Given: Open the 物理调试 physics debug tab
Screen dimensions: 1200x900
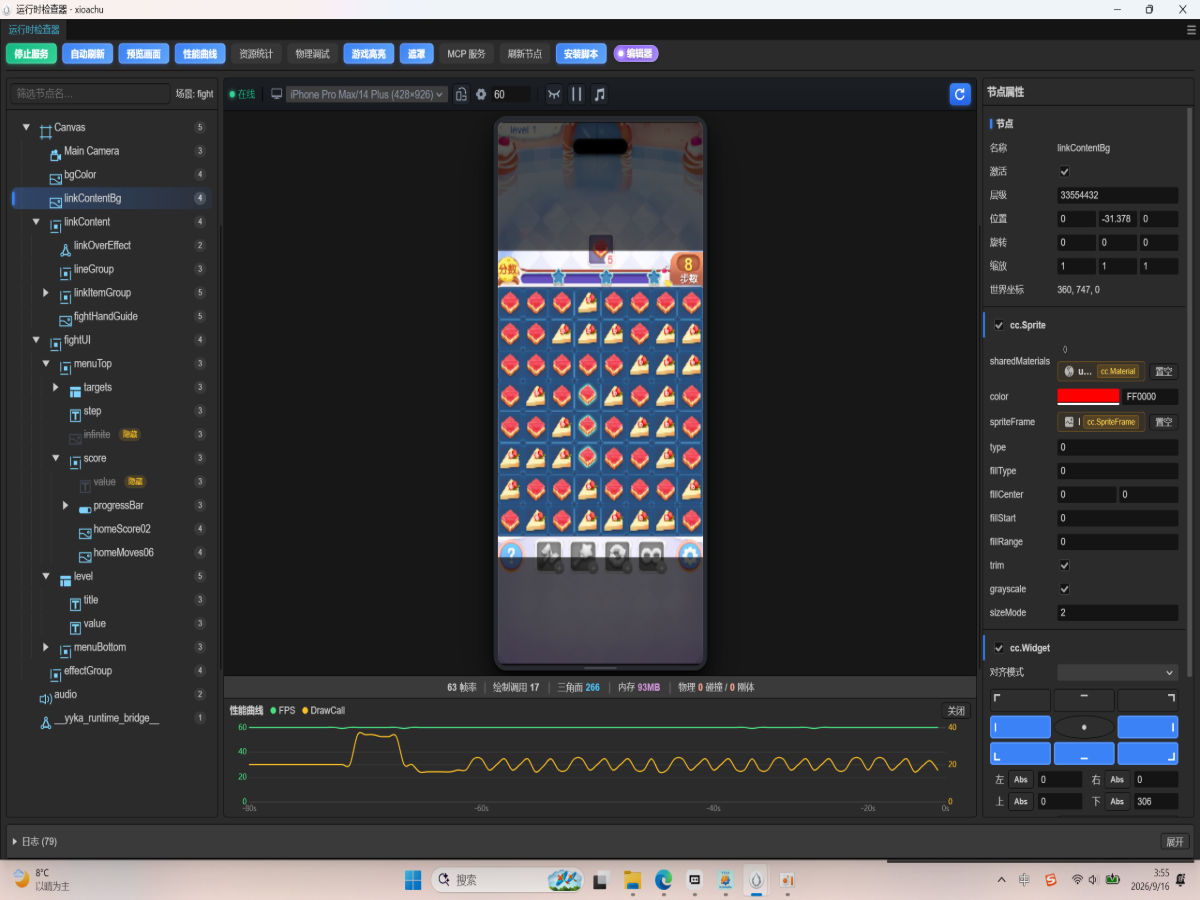Looking at the screenshot, I should [312, 54].
